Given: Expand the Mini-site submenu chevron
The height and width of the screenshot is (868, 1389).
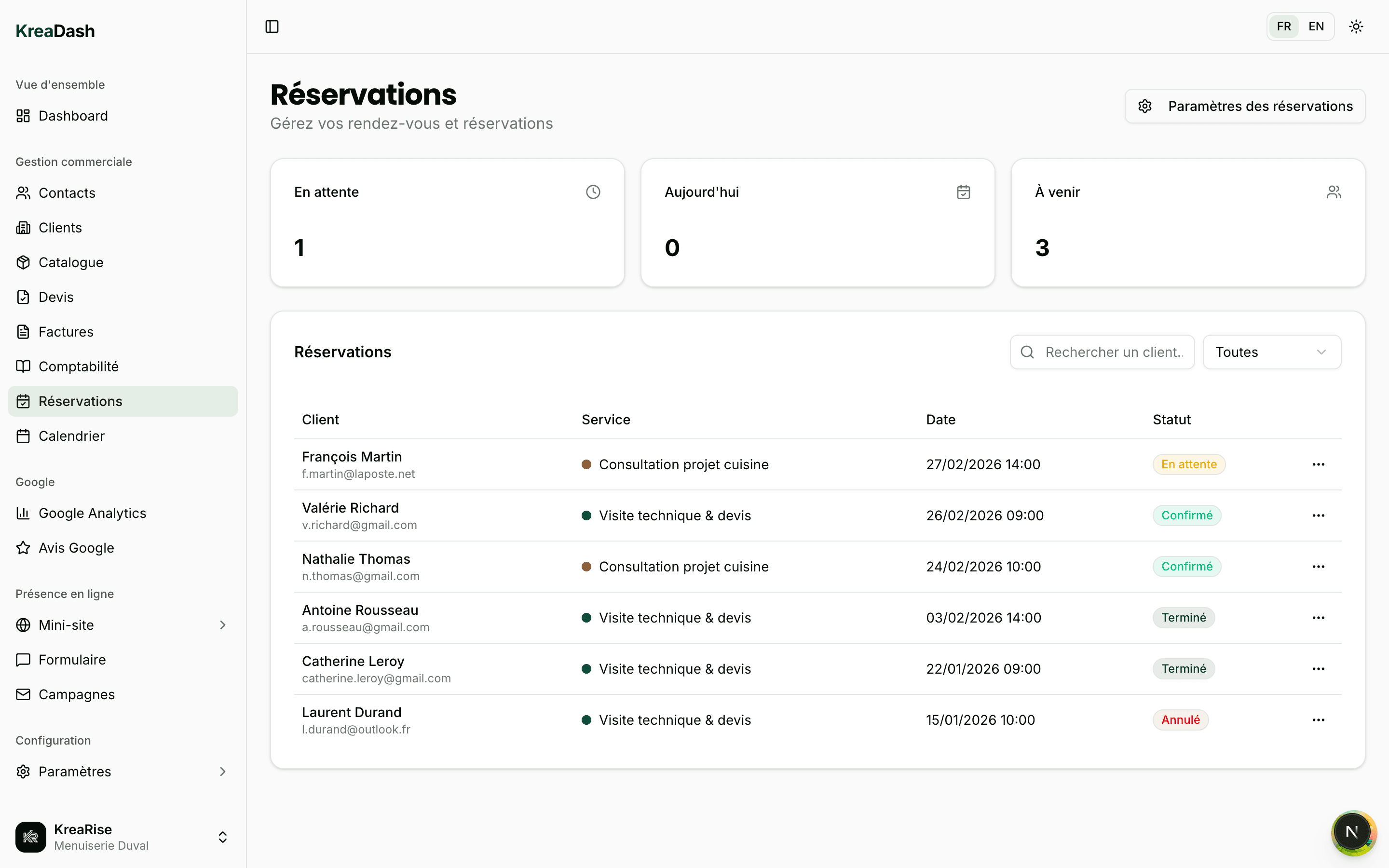Looking at the screenshot, I should pos(223,625).
